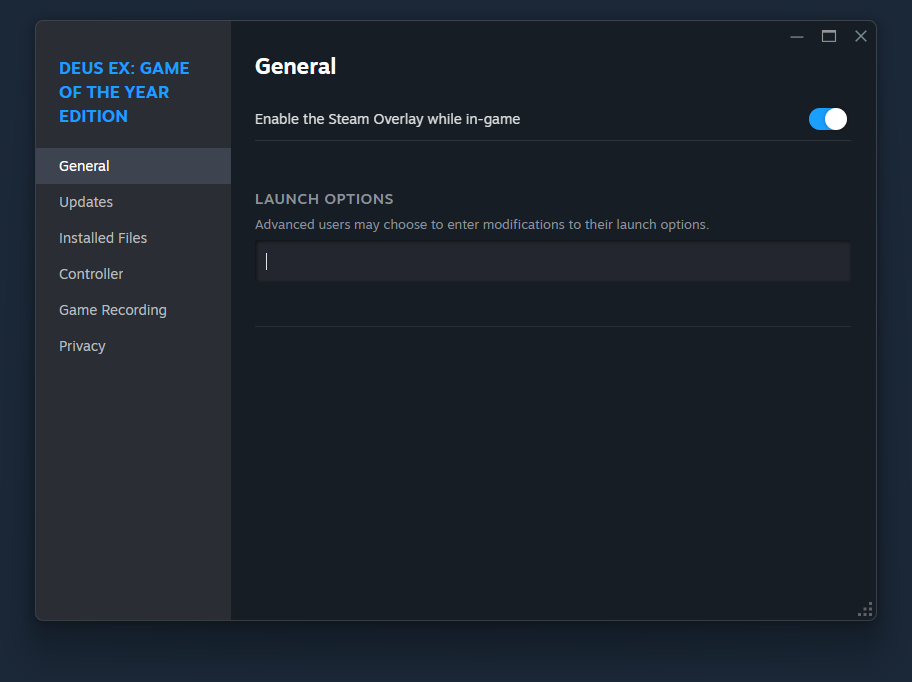Open the Updates section
The height and width of the screenshot is (682, 912).
pos(133,202)
